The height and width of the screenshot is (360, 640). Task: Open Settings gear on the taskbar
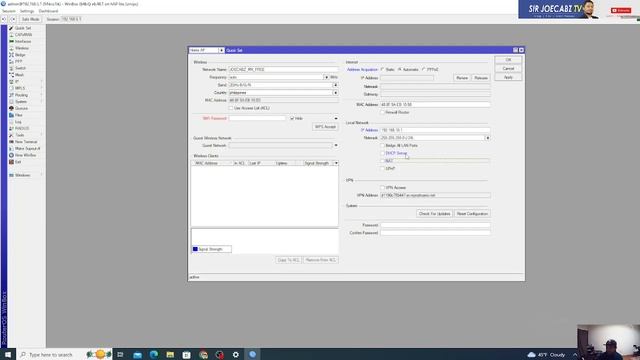[x=236, y=354]
